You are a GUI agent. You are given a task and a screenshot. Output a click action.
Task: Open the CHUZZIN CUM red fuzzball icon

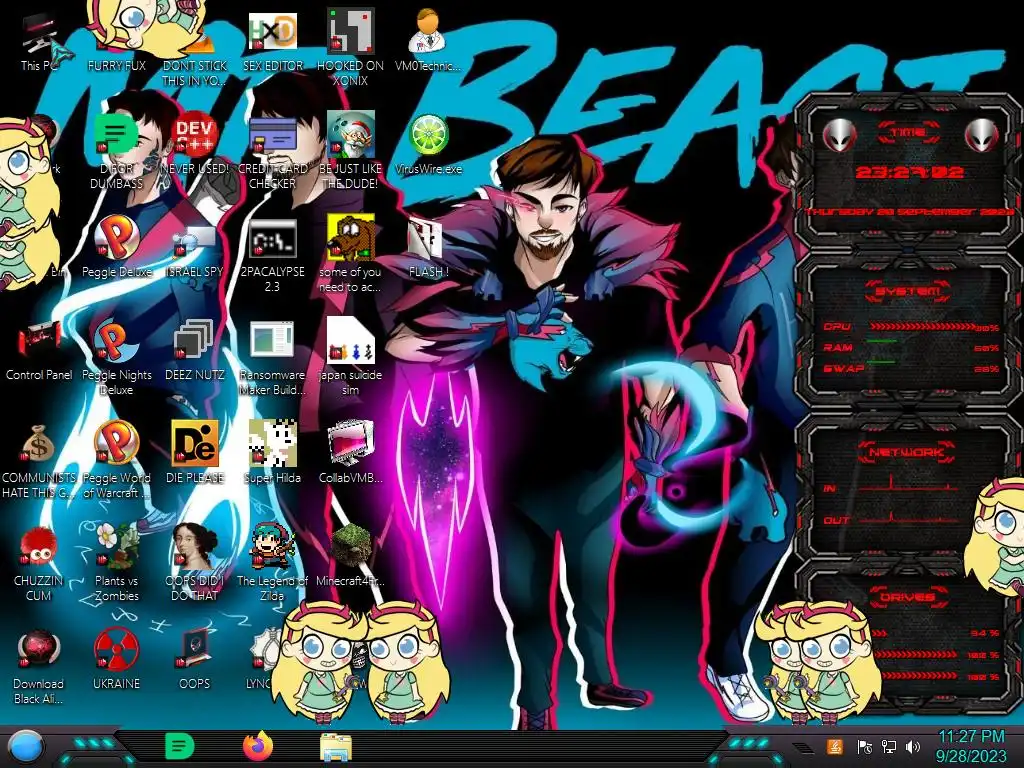pos(39,563)
